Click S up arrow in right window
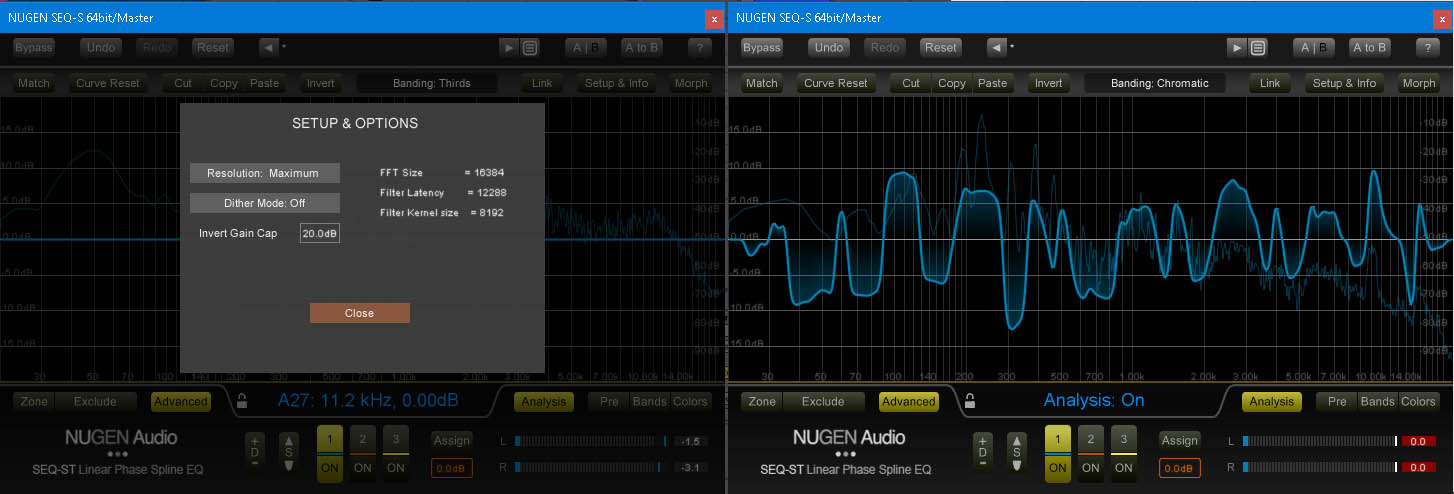The width and height of the screenshot is (1454, 494). coord(1017,440)
